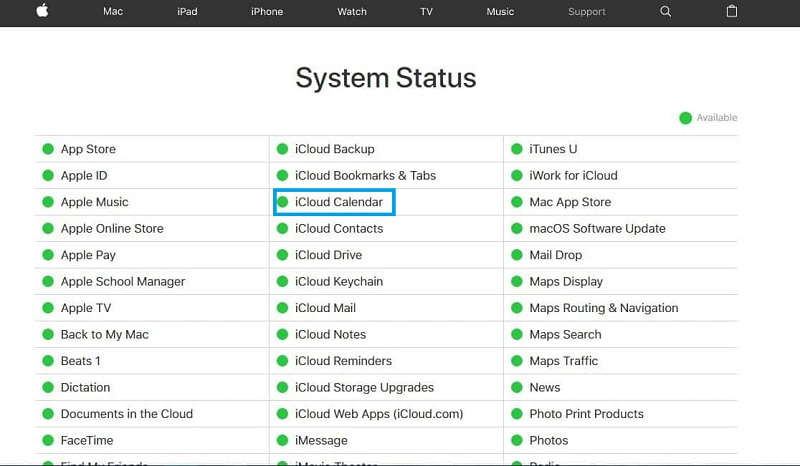Click the Documents in the Cloud text
Image resolution: width=800 pixels, height=466 pixels.
[127, 414]
